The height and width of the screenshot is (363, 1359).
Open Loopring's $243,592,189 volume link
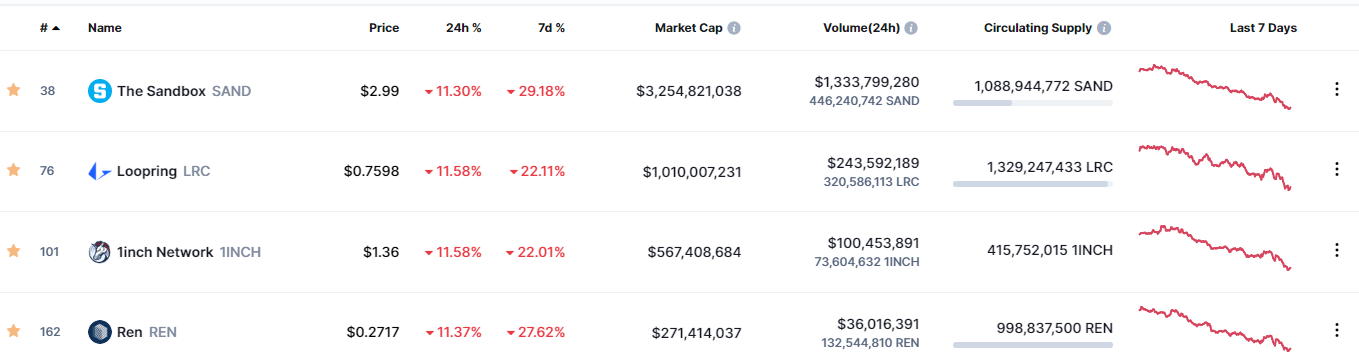point(873,162)
